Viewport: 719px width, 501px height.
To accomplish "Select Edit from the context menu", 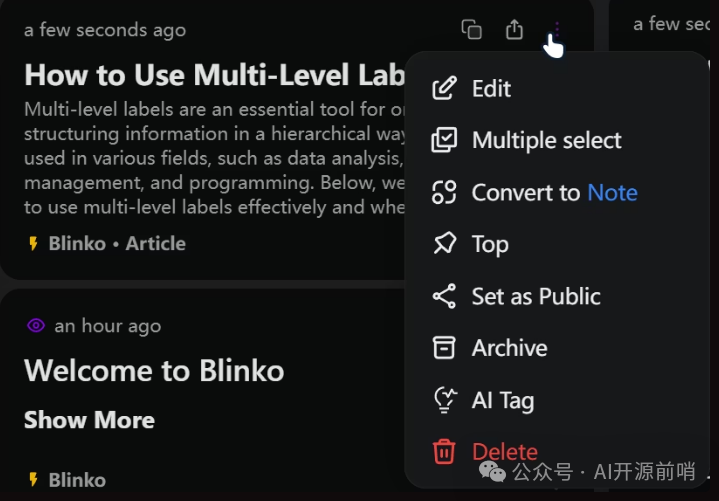I will coord(491,89).
